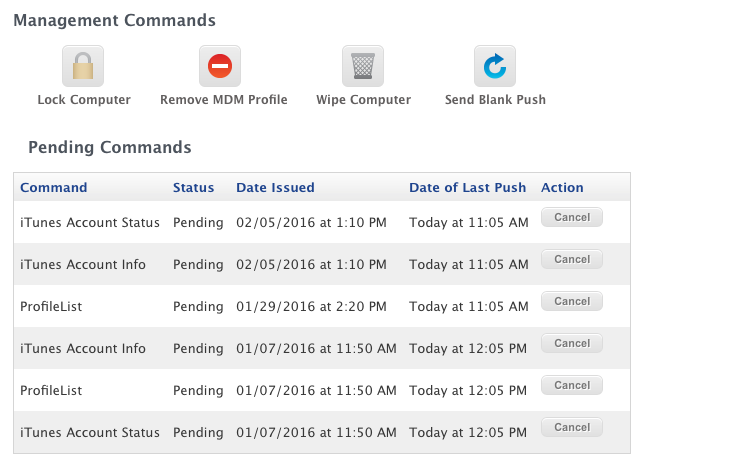Viewport: 742px width, 474px height.
Task: Click the Lock Computer padlock icon
Action: (x=83, y=66)
